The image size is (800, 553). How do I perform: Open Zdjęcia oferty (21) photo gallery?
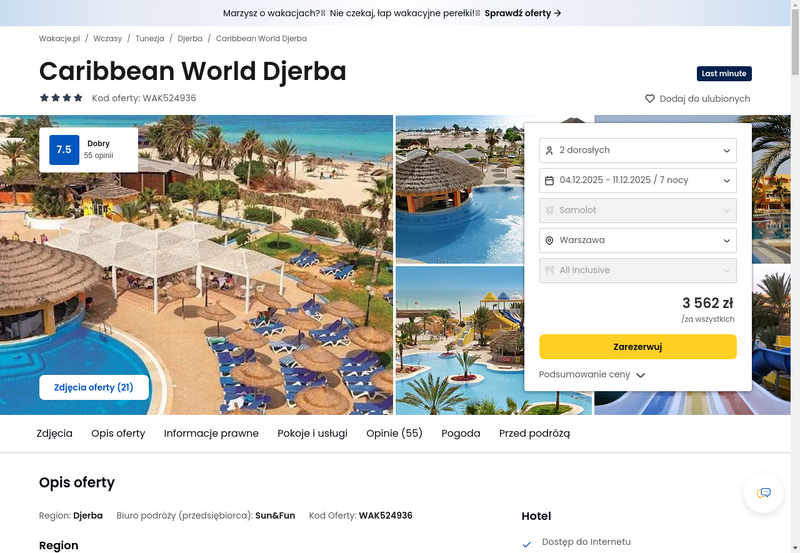click(94, 387)
